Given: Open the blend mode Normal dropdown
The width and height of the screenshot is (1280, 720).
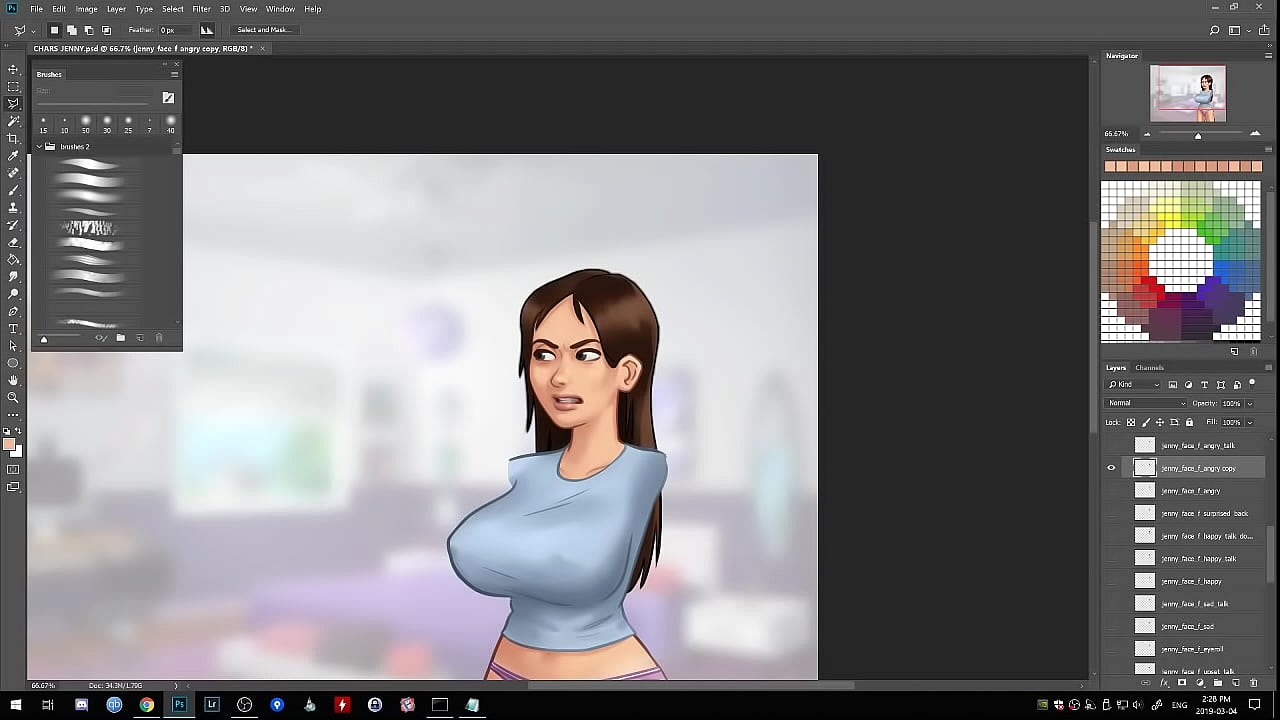Looking at the screenshot, I should click(x=1146, y=403).
